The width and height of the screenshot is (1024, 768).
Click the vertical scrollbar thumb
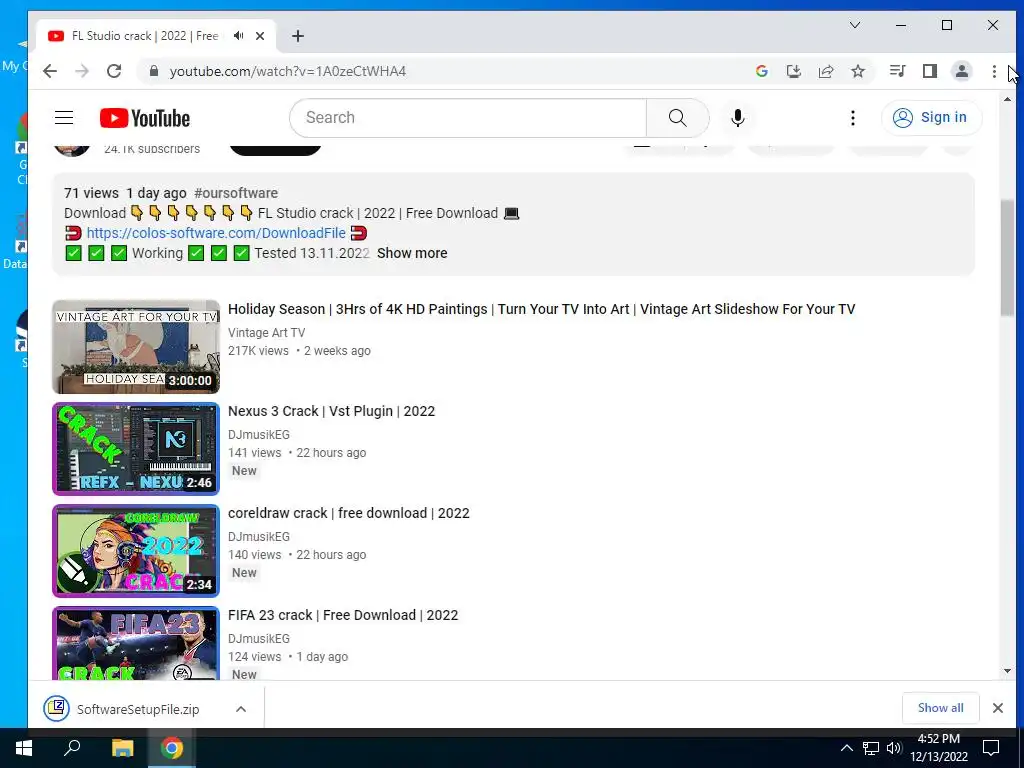(x=1008, y=257)
